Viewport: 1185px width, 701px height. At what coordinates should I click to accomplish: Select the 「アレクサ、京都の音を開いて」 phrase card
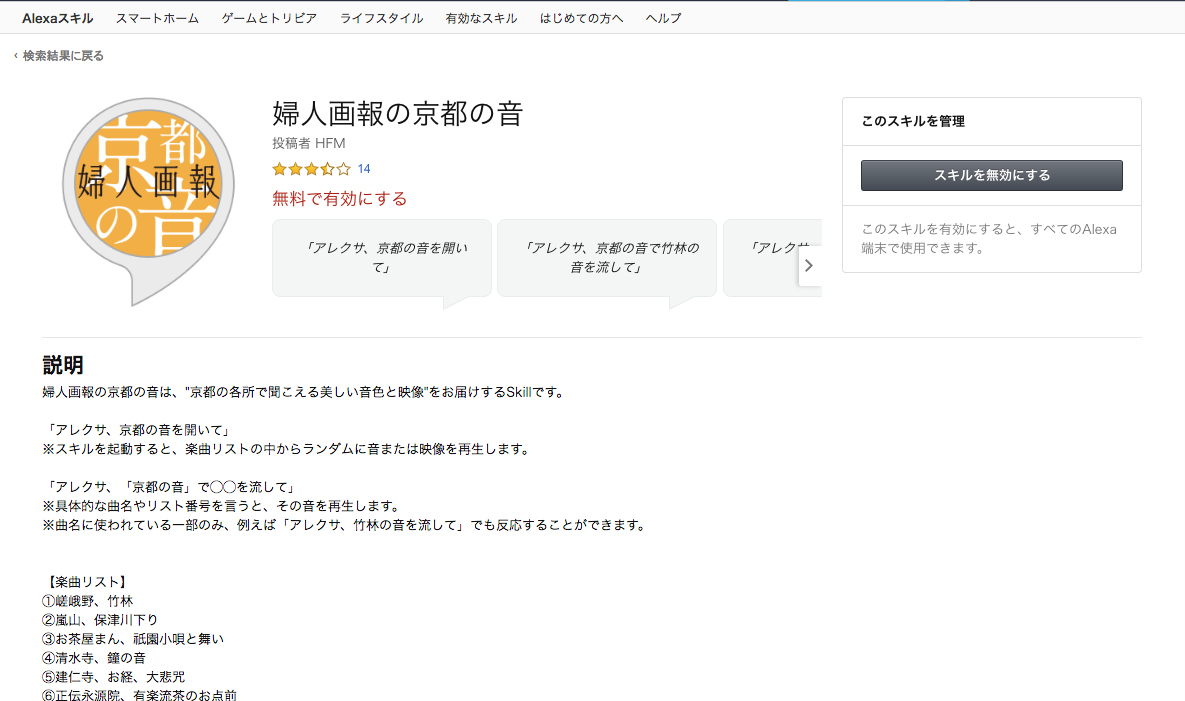coord(382,258)
